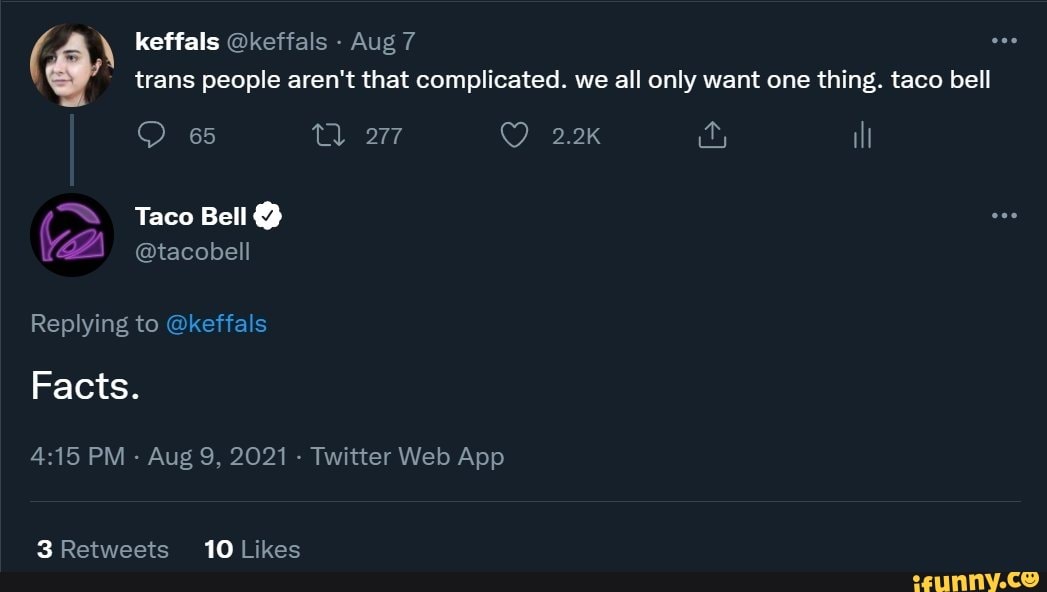The image size is (1047, 592).
Task: Expand the thread connector line below keffals' avatar
Action: [x=72, y=150]
